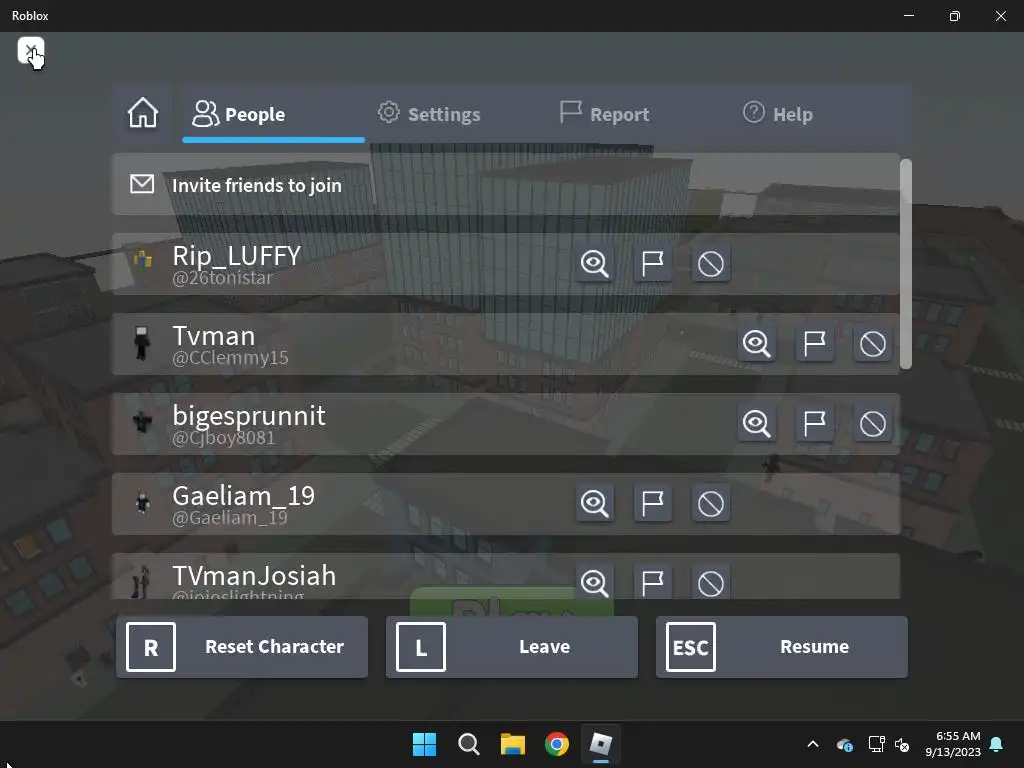Open the muted volume tray icon
The image size is (1024, 768).
point(902,744)
